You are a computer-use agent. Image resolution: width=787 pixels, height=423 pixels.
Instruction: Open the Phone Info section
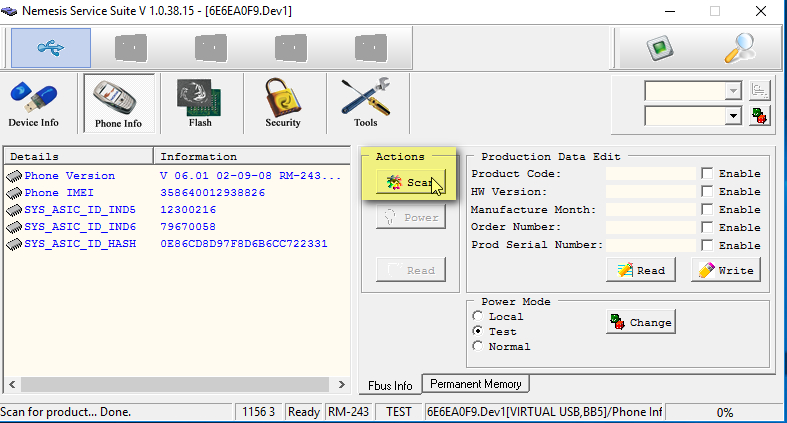point(118,104)
